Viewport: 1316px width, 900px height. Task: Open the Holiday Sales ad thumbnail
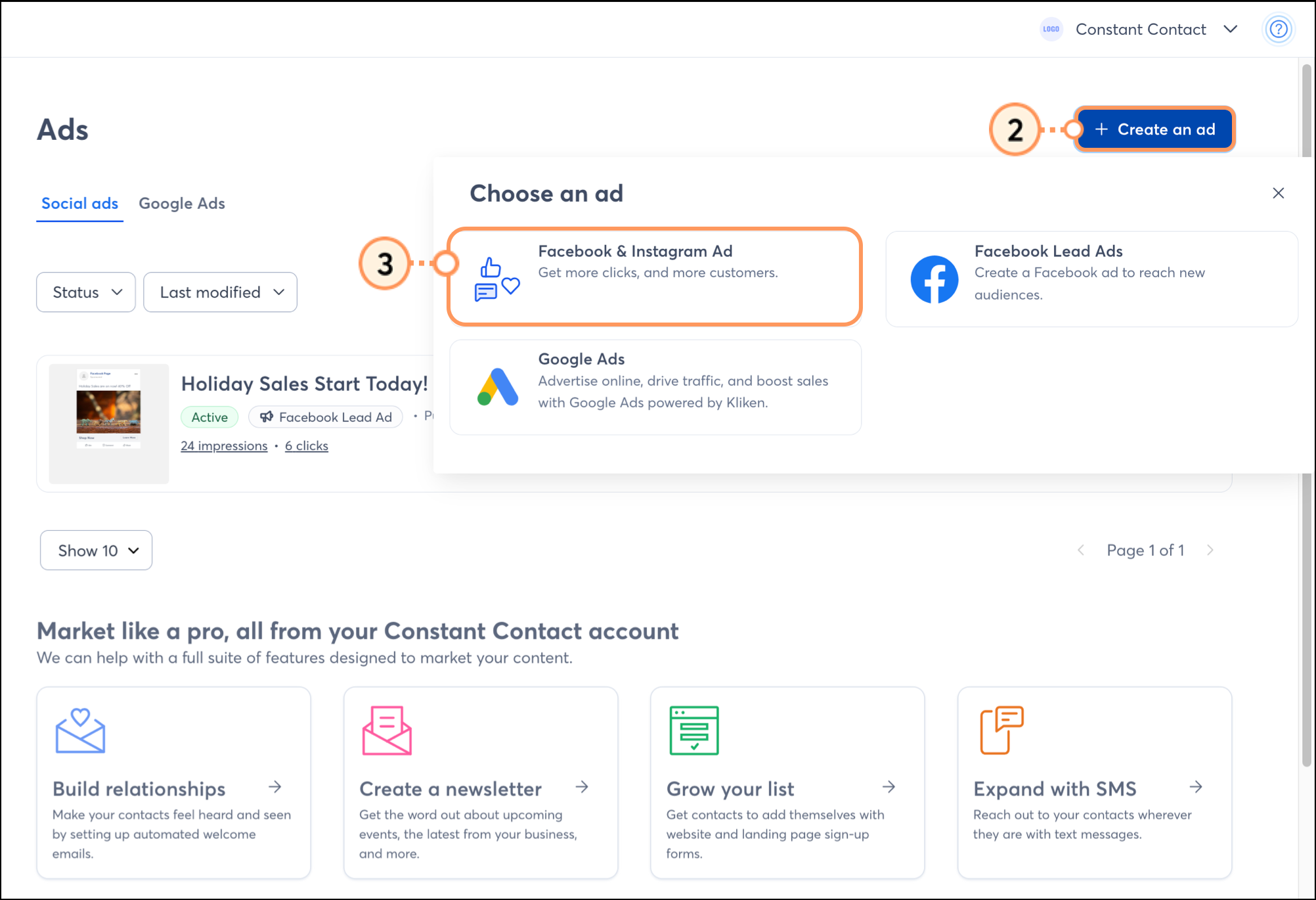pyautogui.click(x=109, y=424)
